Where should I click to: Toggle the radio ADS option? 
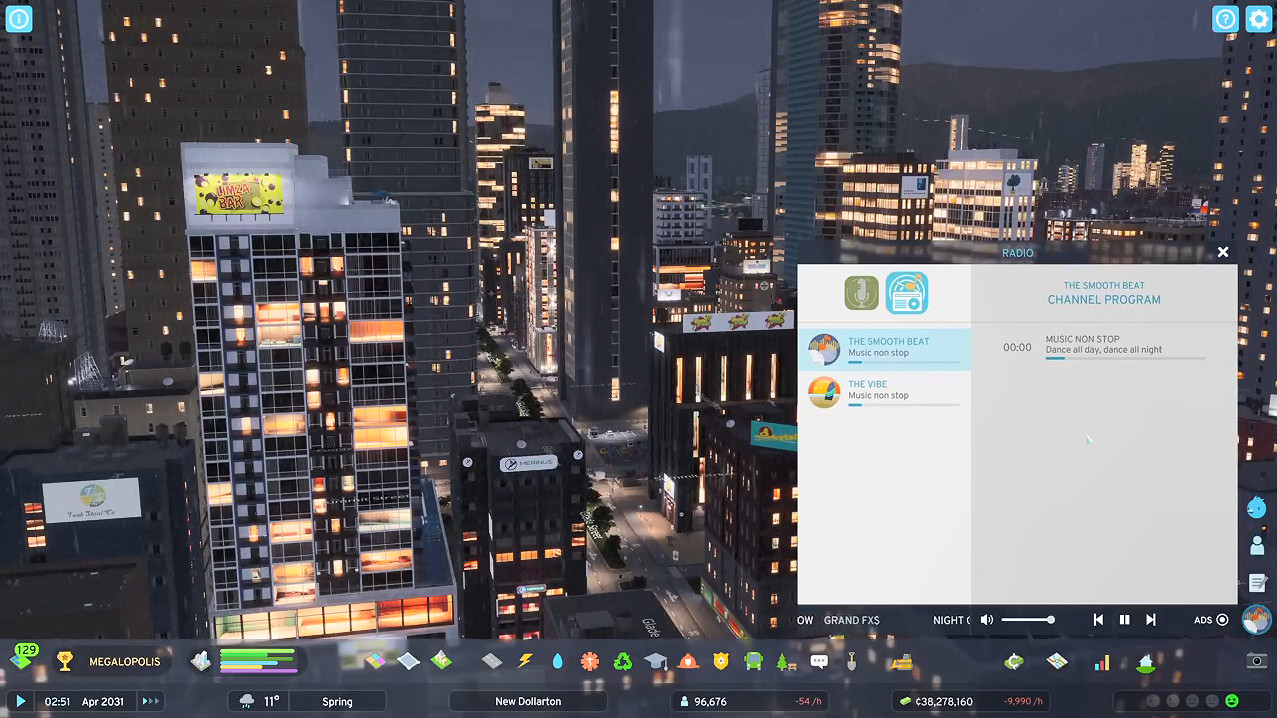1222,620
